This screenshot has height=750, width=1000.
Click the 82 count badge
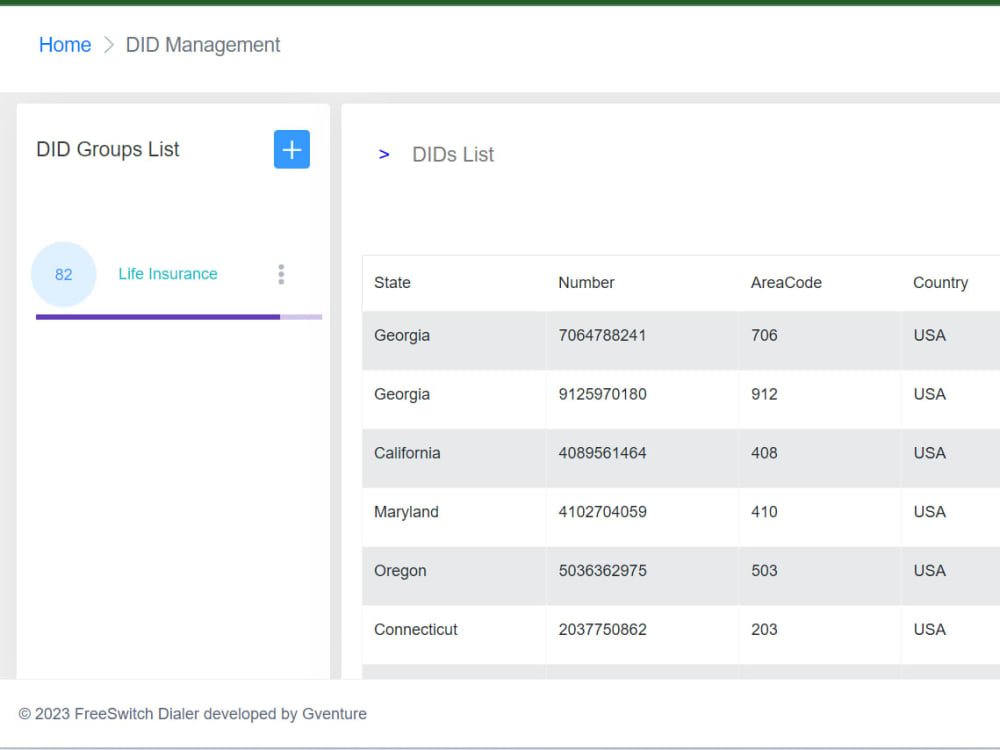click(x=64, y=274)
